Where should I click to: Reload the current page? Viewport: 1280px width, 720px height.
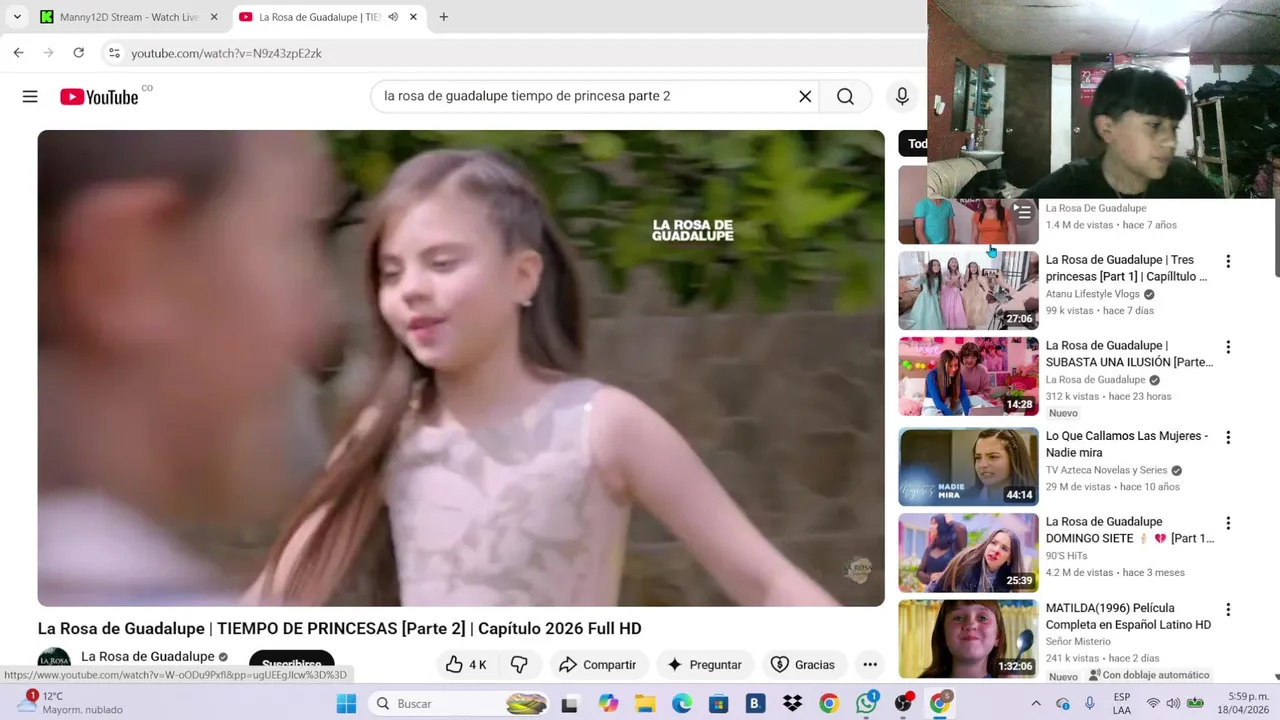point(78,53)
